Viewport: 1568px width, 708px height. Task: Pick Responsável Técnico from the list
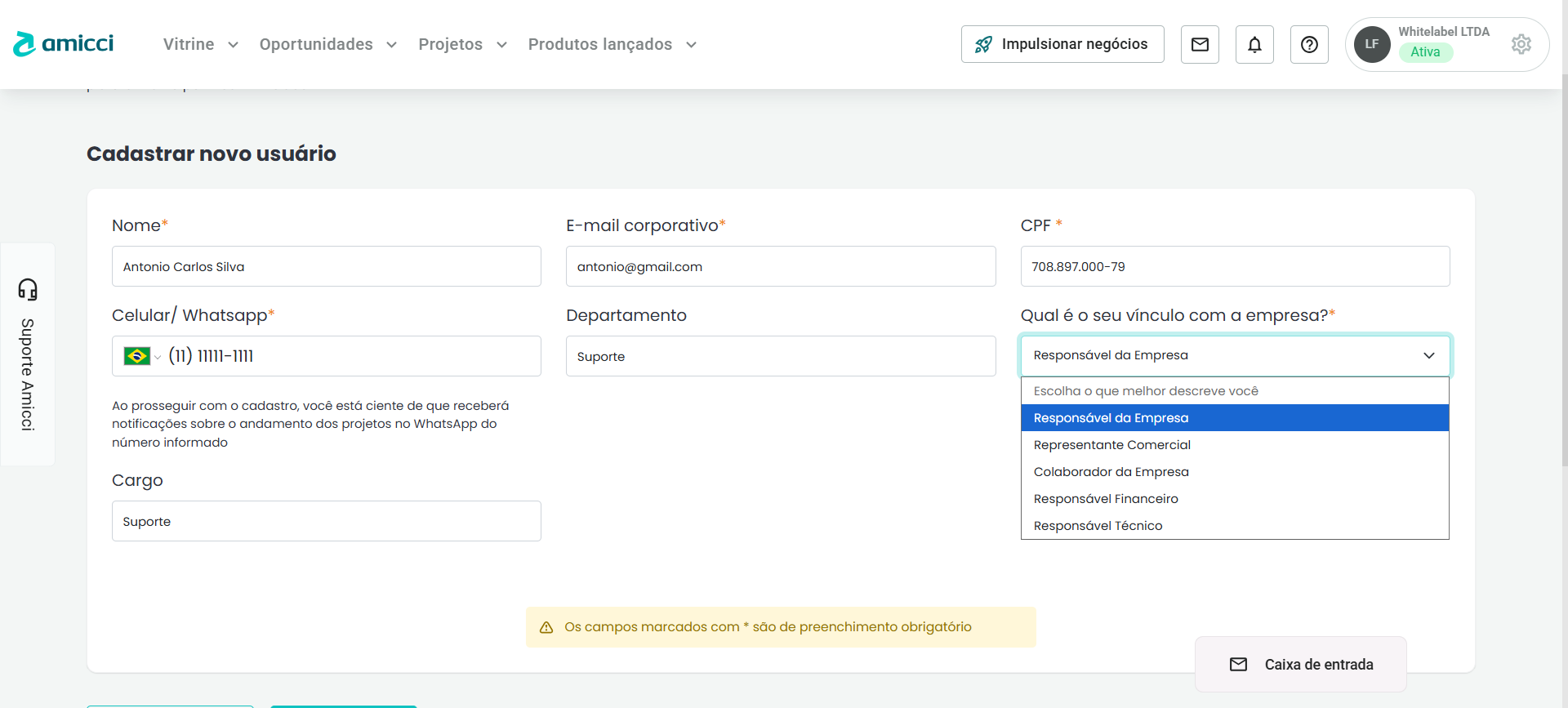point(1098,526)
